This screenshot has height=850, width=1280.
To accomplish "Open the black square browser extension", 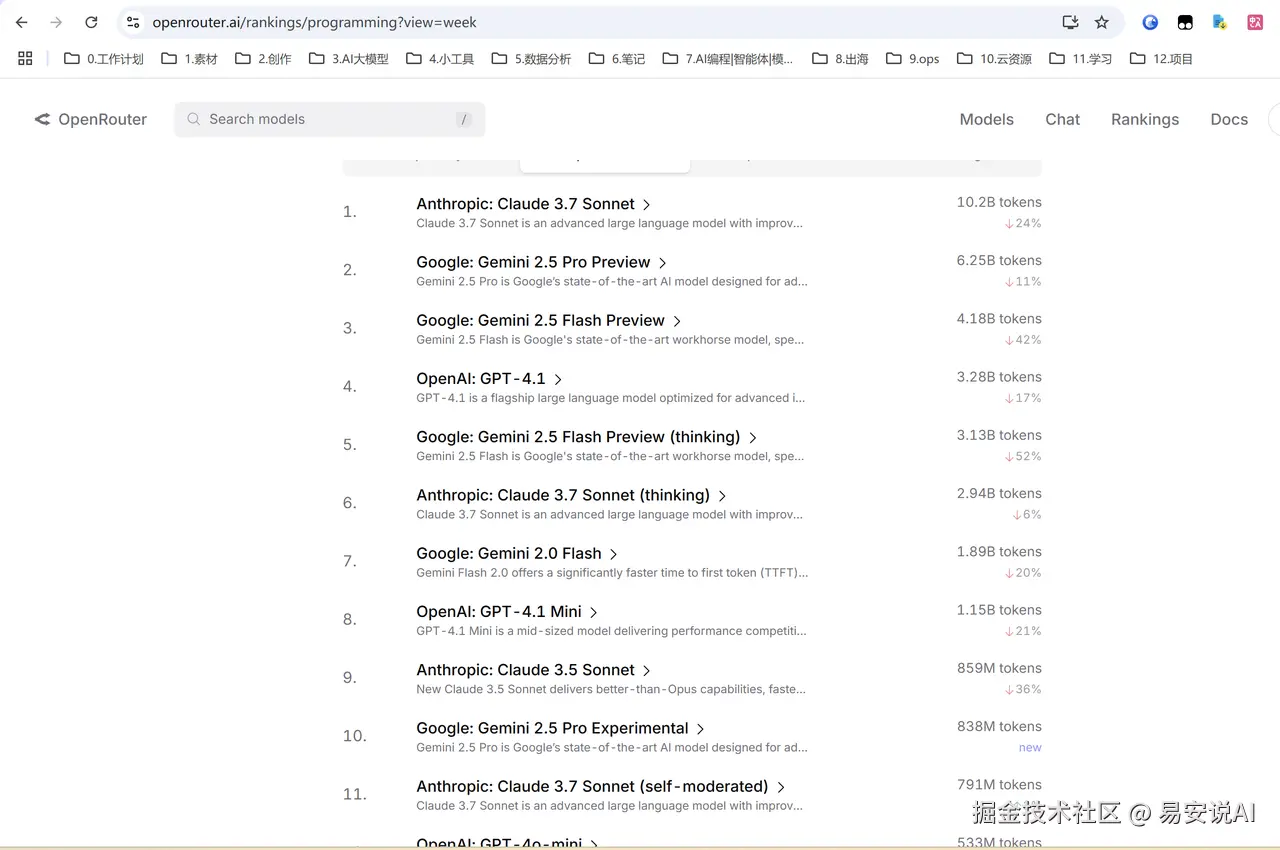I will coord(1185,22).
